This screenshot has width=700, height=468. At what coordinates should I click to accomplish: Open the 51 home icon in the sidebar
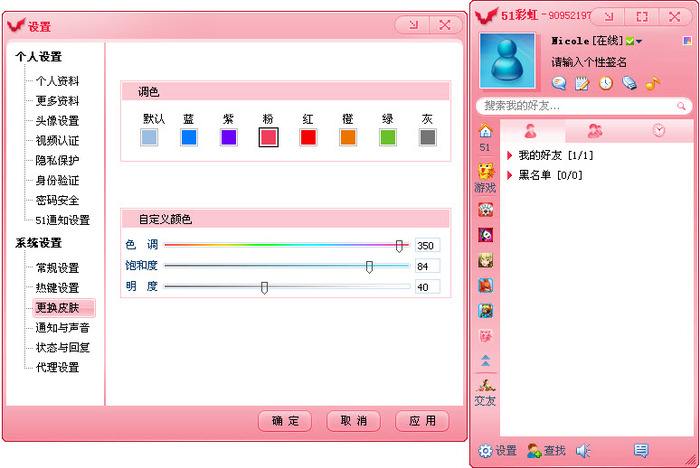click(x=486, y=131)
